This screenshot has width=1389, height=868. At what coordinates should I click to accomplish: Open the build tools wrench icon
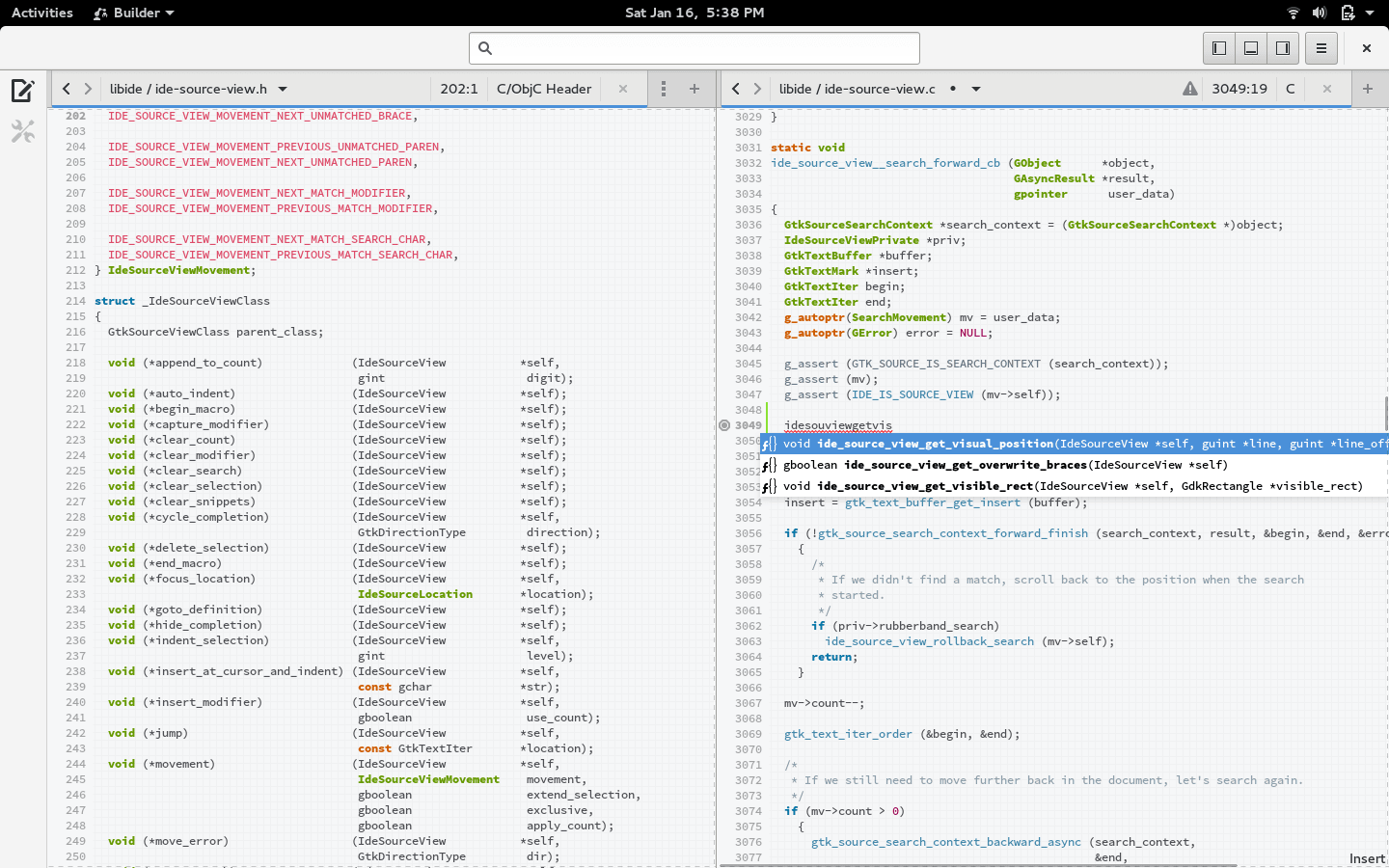click(23, 131)
